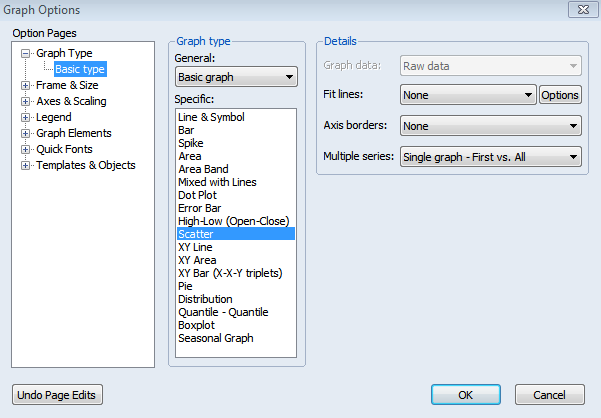The height and width of the screenshot is (418, 601).
Task: Choose Line & Symbol graph type
Action: [210, 117]
